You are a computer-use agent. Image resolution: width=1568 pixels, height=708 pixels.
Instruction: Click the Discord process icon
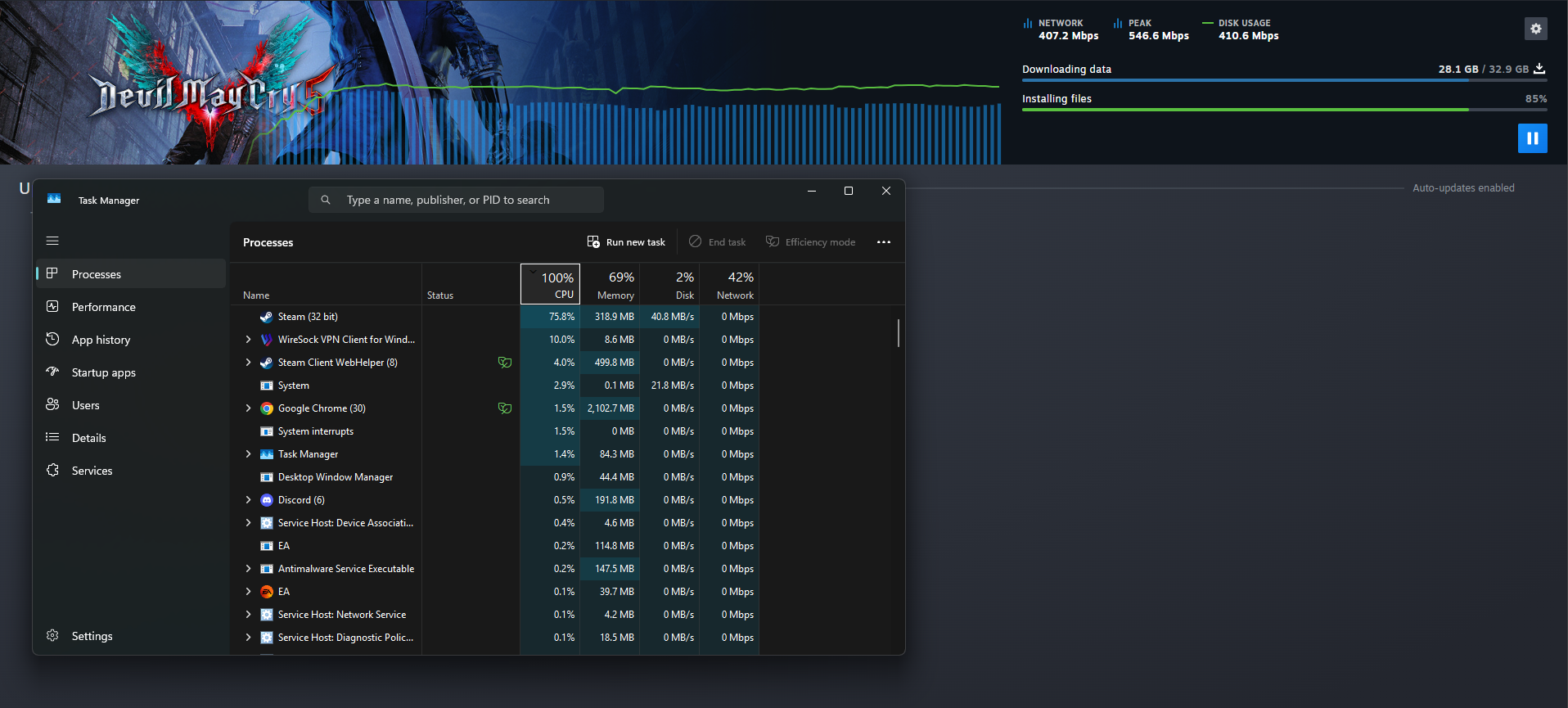(x=267, y=500)
